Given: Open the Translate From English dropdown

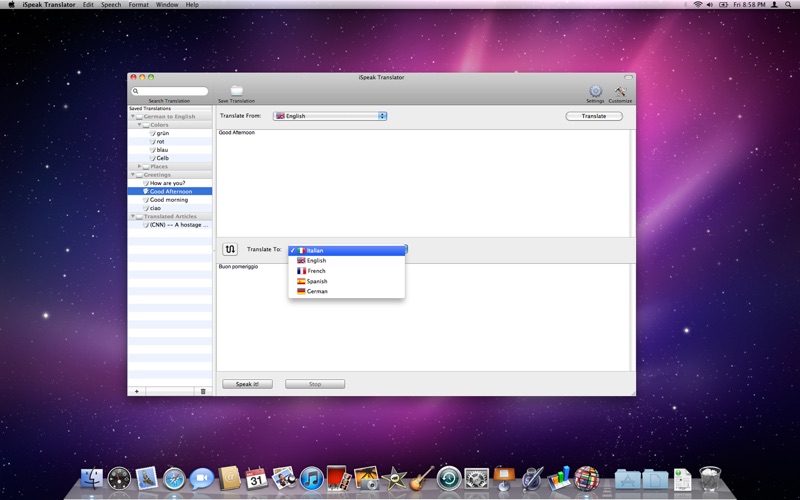Looking at the screenshot, I should tap(330, 116).
